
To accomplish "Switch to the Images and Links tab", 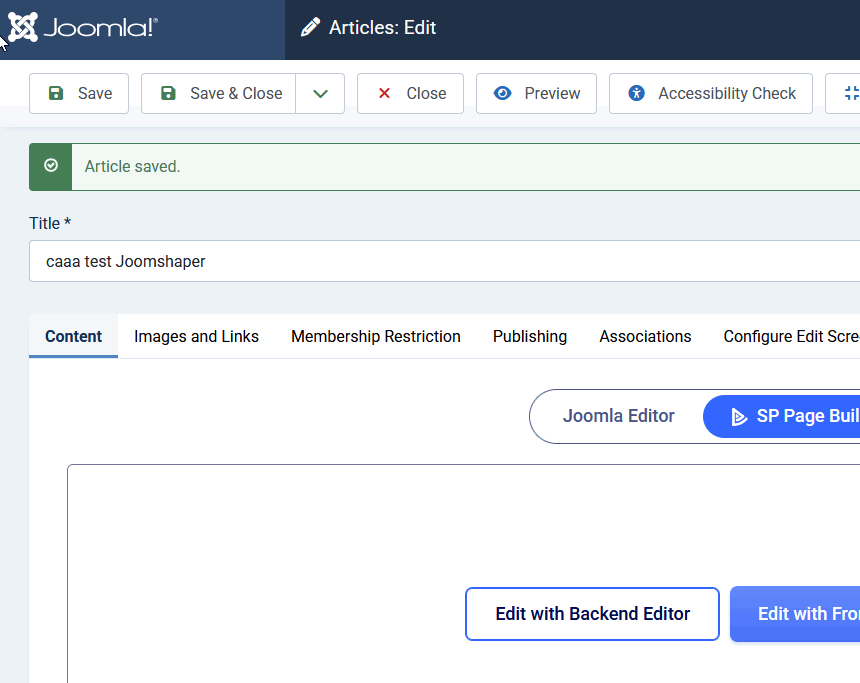I will pos(196,336).
